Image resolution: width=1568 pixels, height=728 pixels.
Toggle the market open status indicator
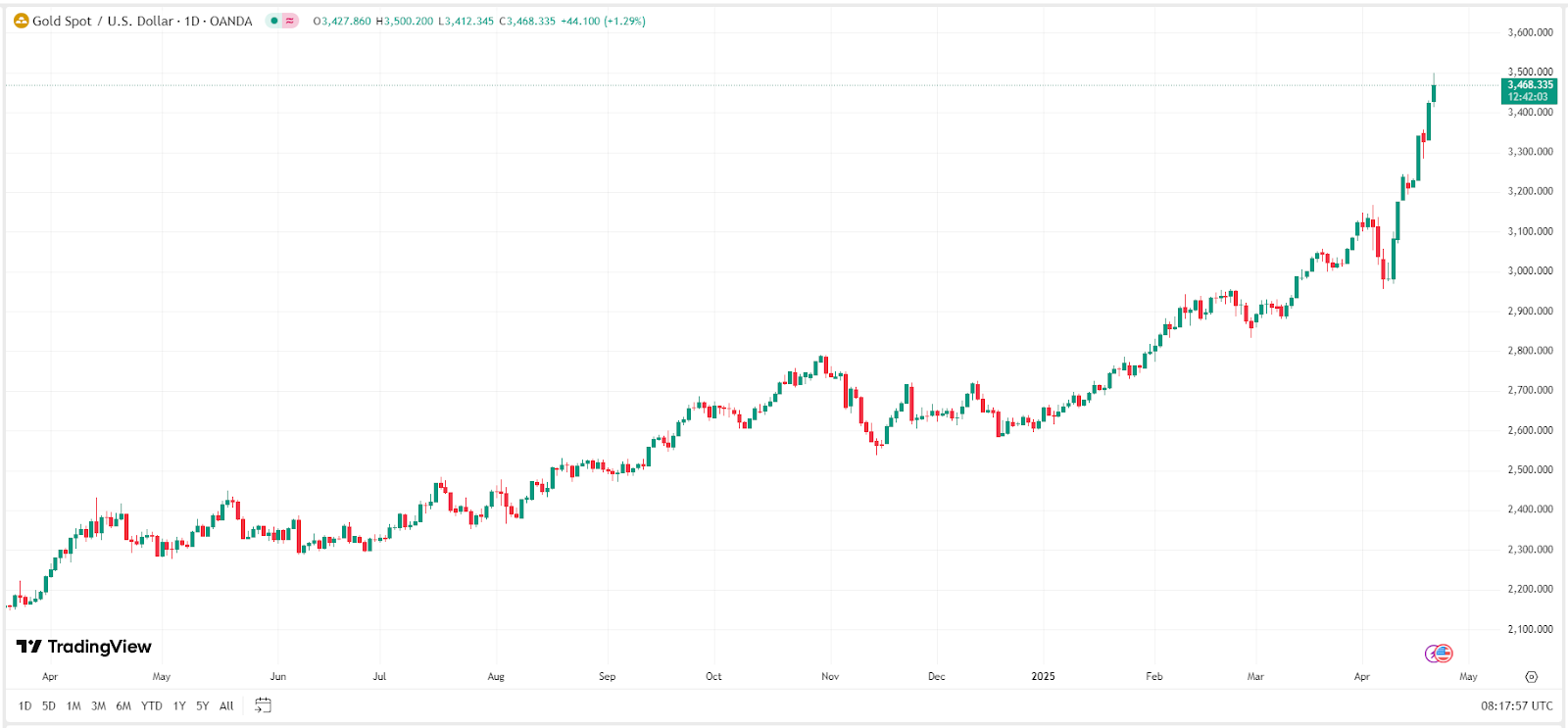tap(276, 21)
